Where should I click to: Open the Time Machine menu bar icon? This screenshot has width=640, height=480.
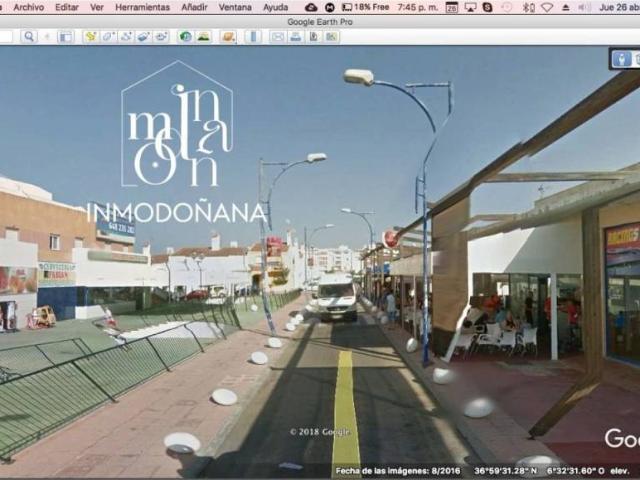pyautogui.click(x=507, y=7)
